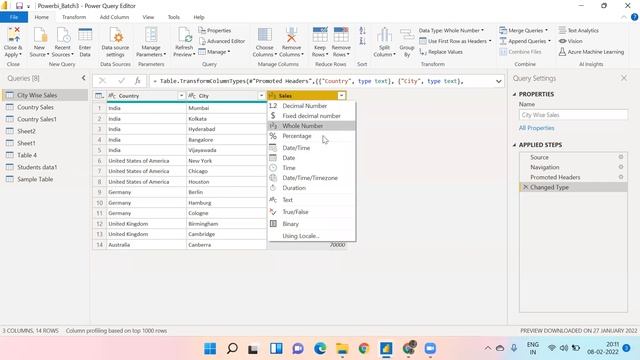
Task: Open Text Analytics AI insight
Action: tap(578, 31)
